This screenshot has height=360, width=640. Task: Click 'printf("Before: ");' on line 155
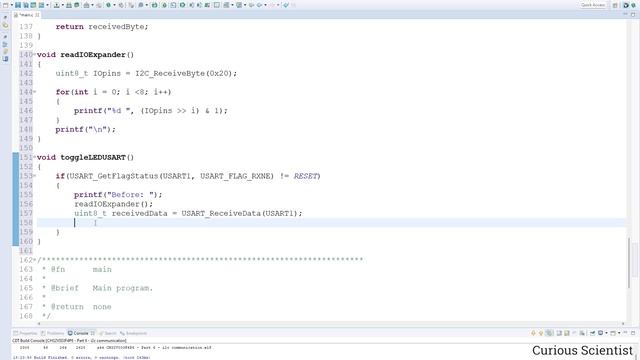tap(118, 194)
